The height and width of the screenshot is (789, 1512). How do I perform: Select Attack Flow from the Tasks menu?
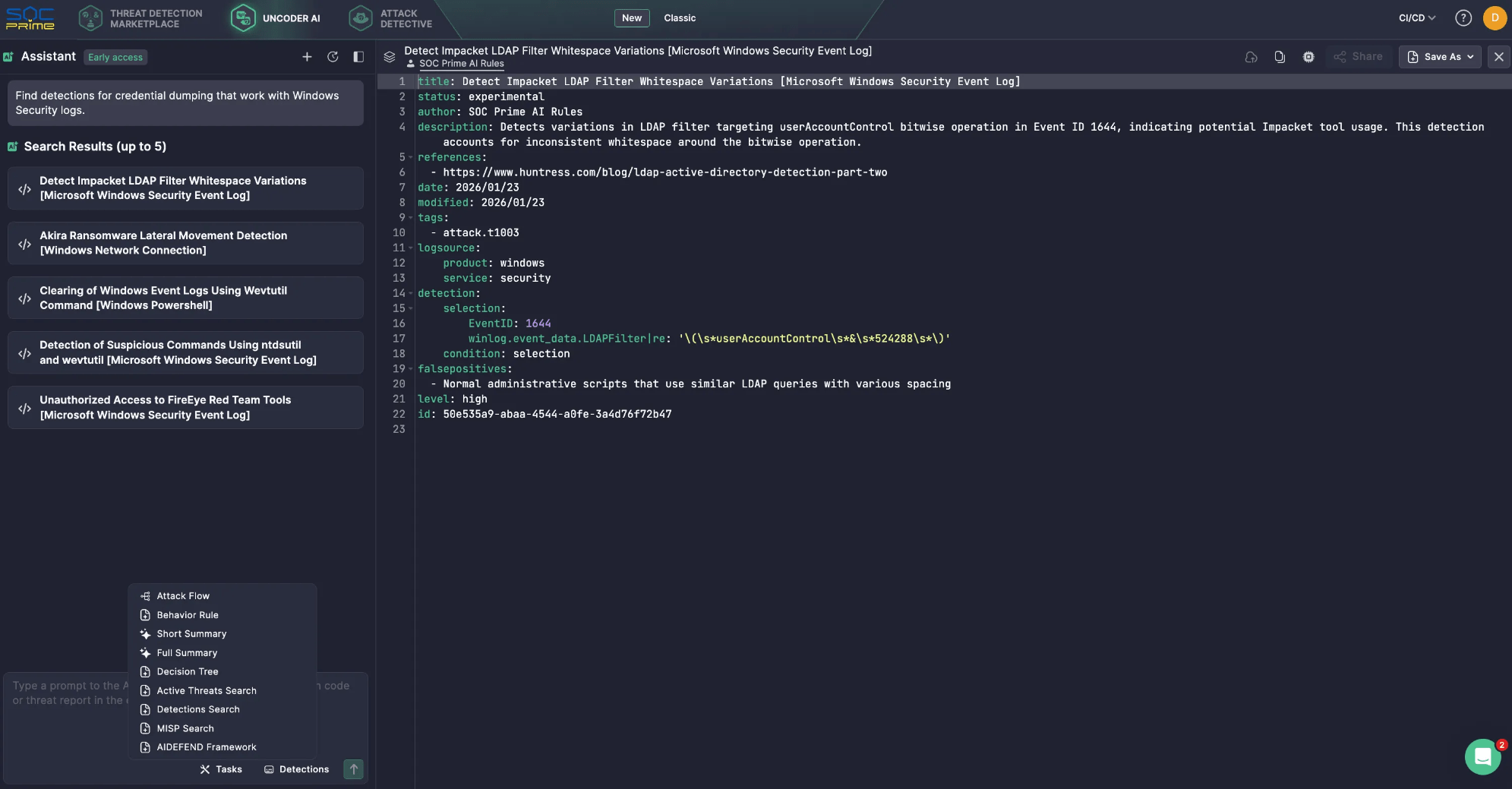click(182, 595)
